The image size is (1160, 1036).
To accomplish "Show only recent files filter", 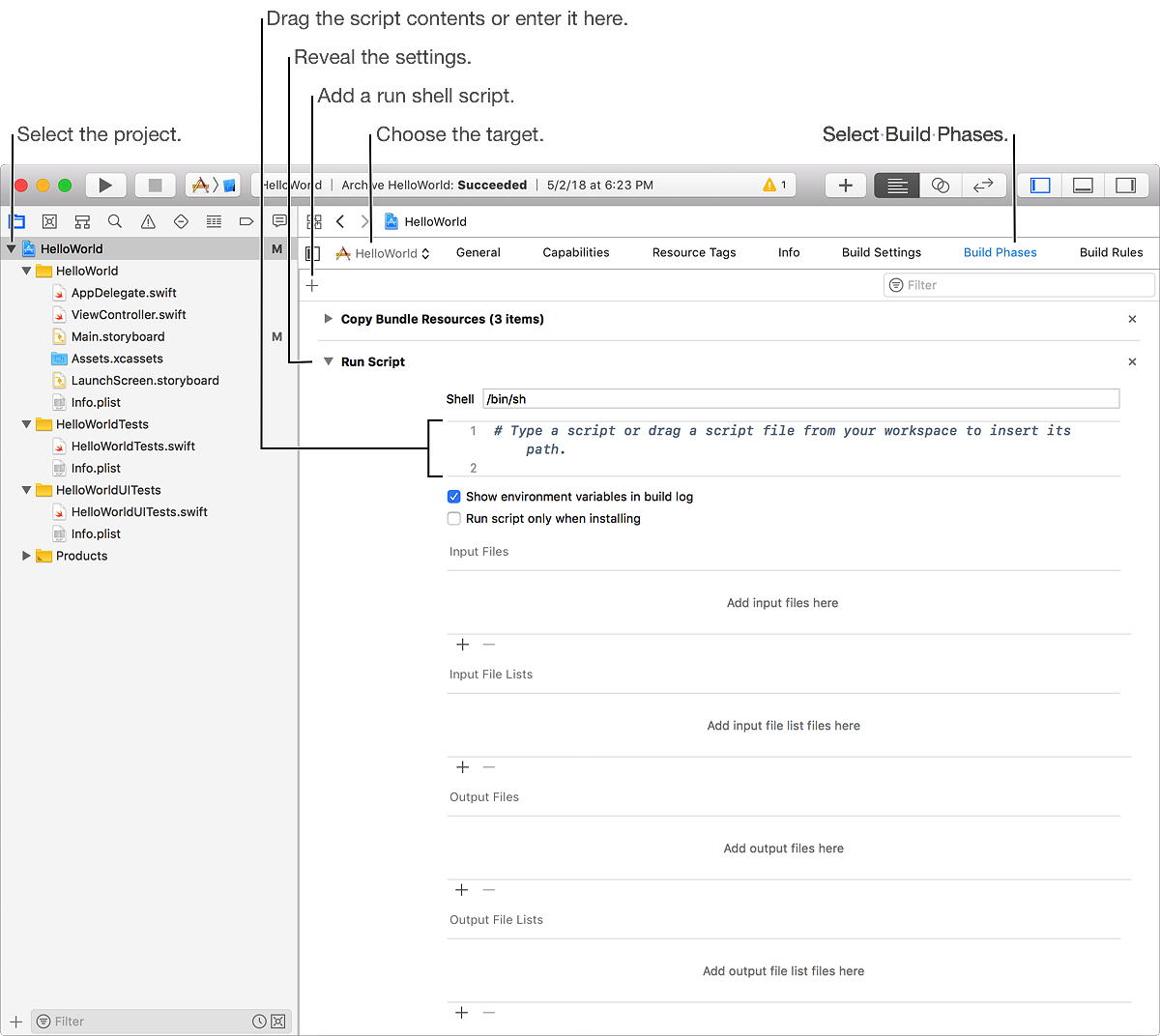I will 259,1022.
